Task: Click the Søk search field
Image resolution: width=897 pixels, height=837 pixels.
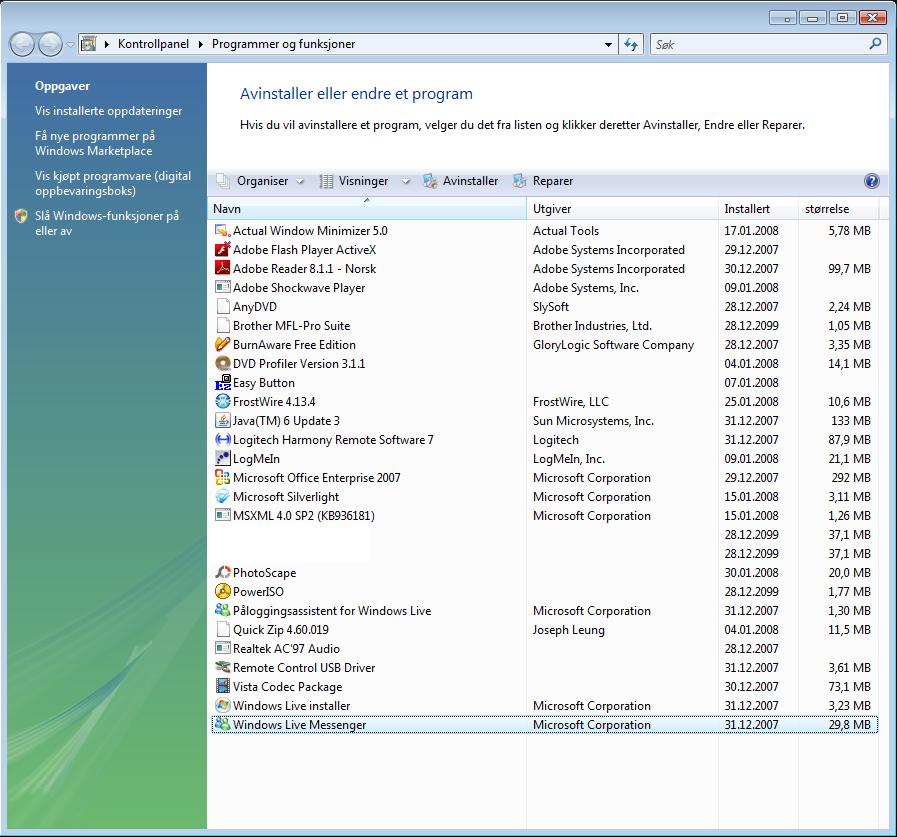Action: pos(759,44)
